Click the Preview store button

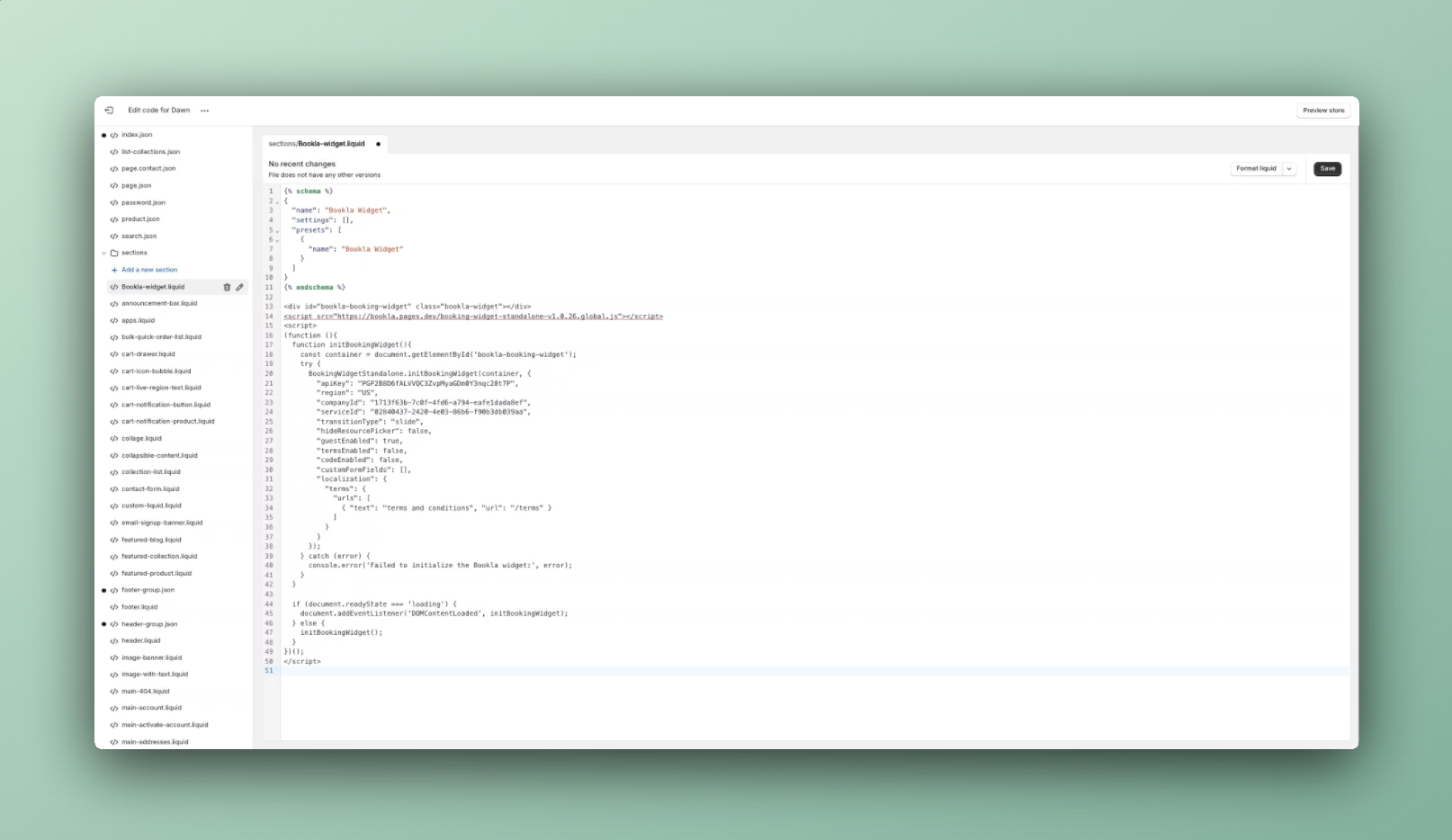tap(1323, 111)
